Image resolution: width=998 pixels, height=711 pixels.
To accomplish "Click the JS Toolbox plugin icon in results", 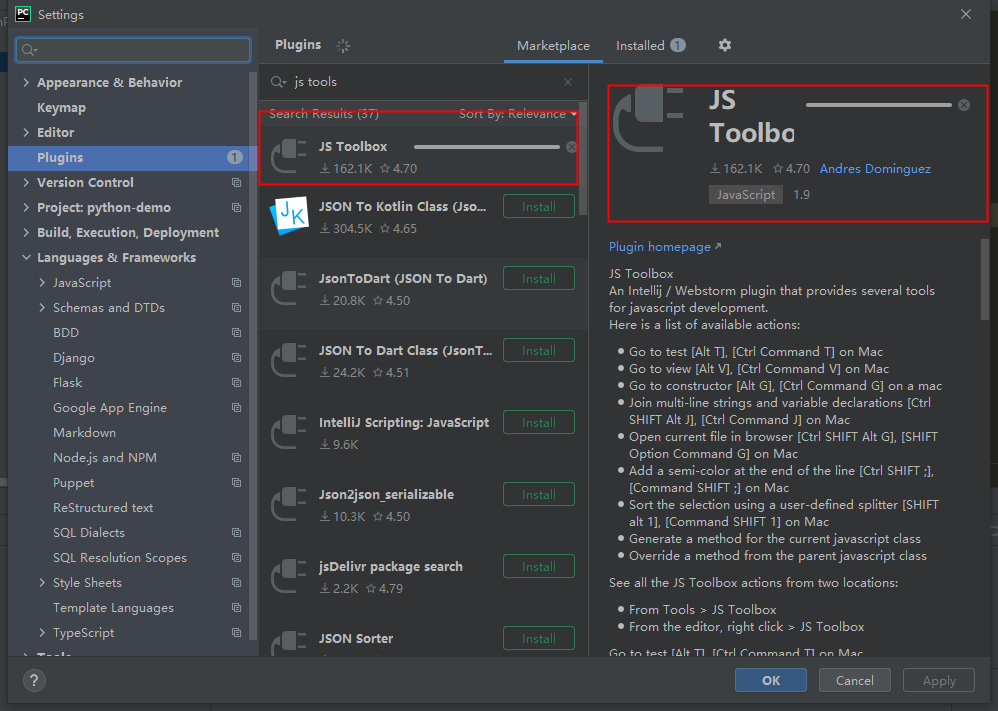I will tap(289, 156).
